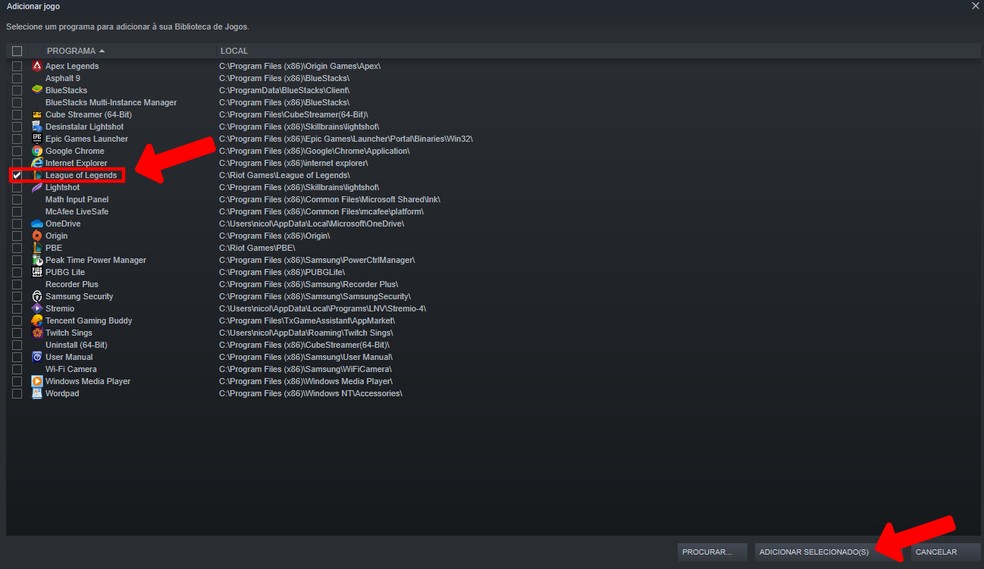Click the Windows Media Player icon
This screenshot has height=569, width=984.
37,381
